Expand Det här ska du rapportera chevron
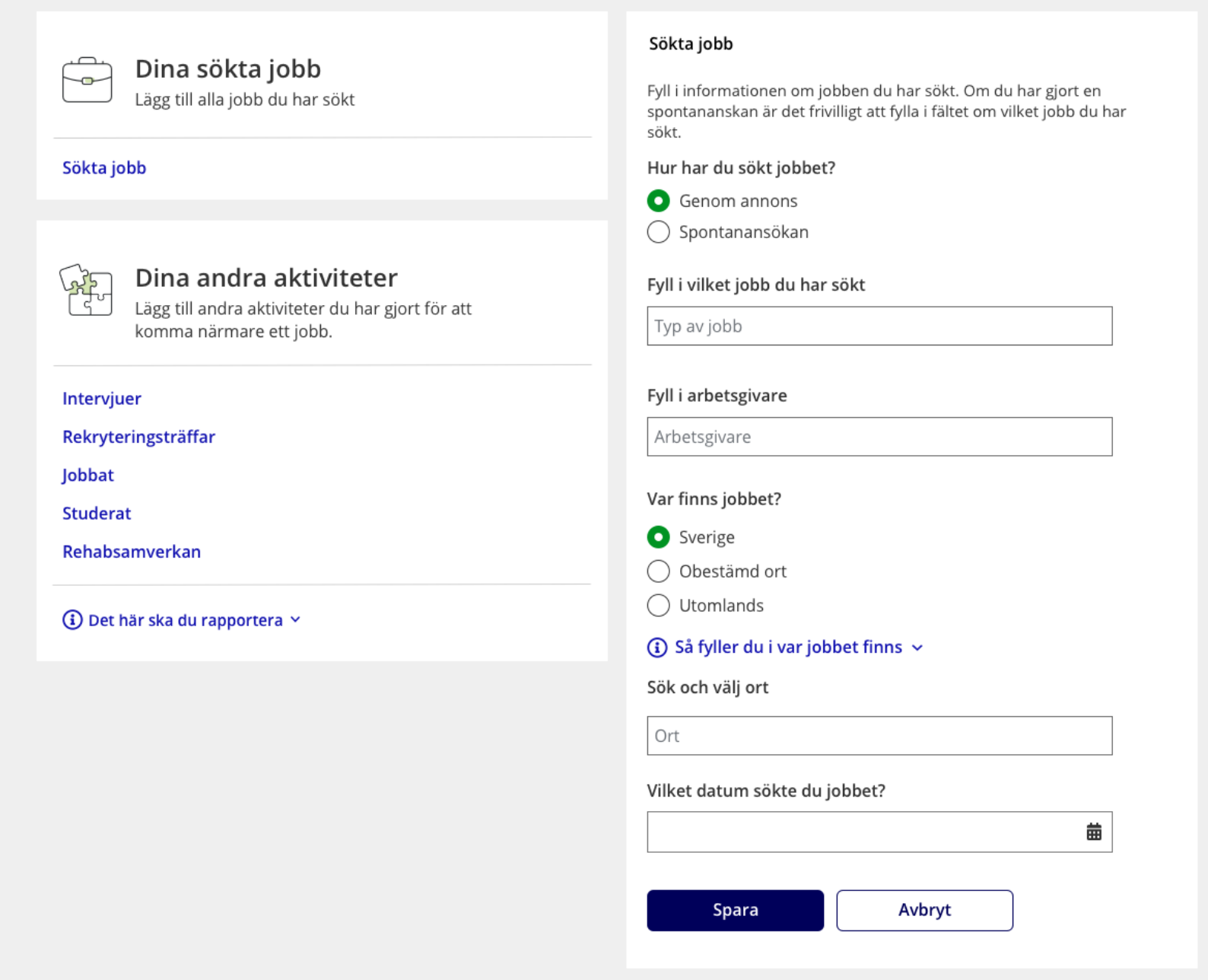This screenshot has height=980, width=1208. [296, 620]
